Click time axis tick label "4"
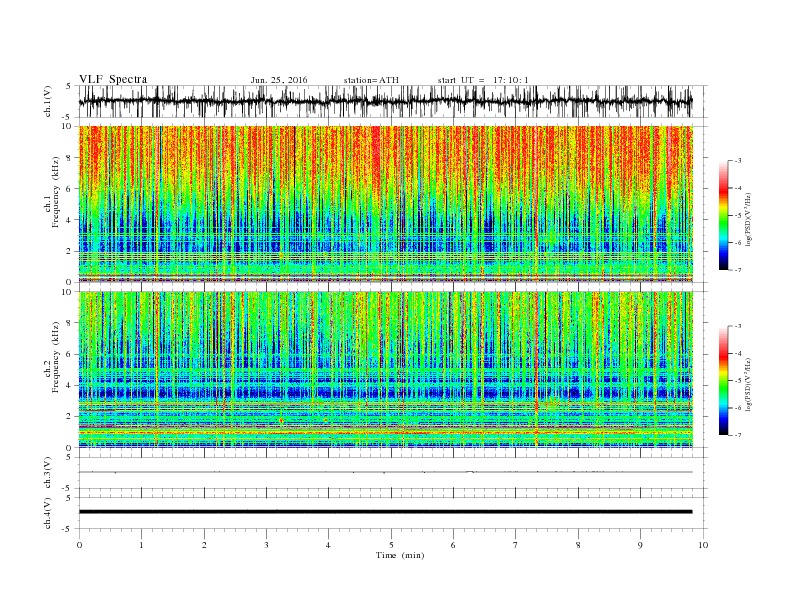The width and height of the screenshot is (792, 612). coord(328,545)
